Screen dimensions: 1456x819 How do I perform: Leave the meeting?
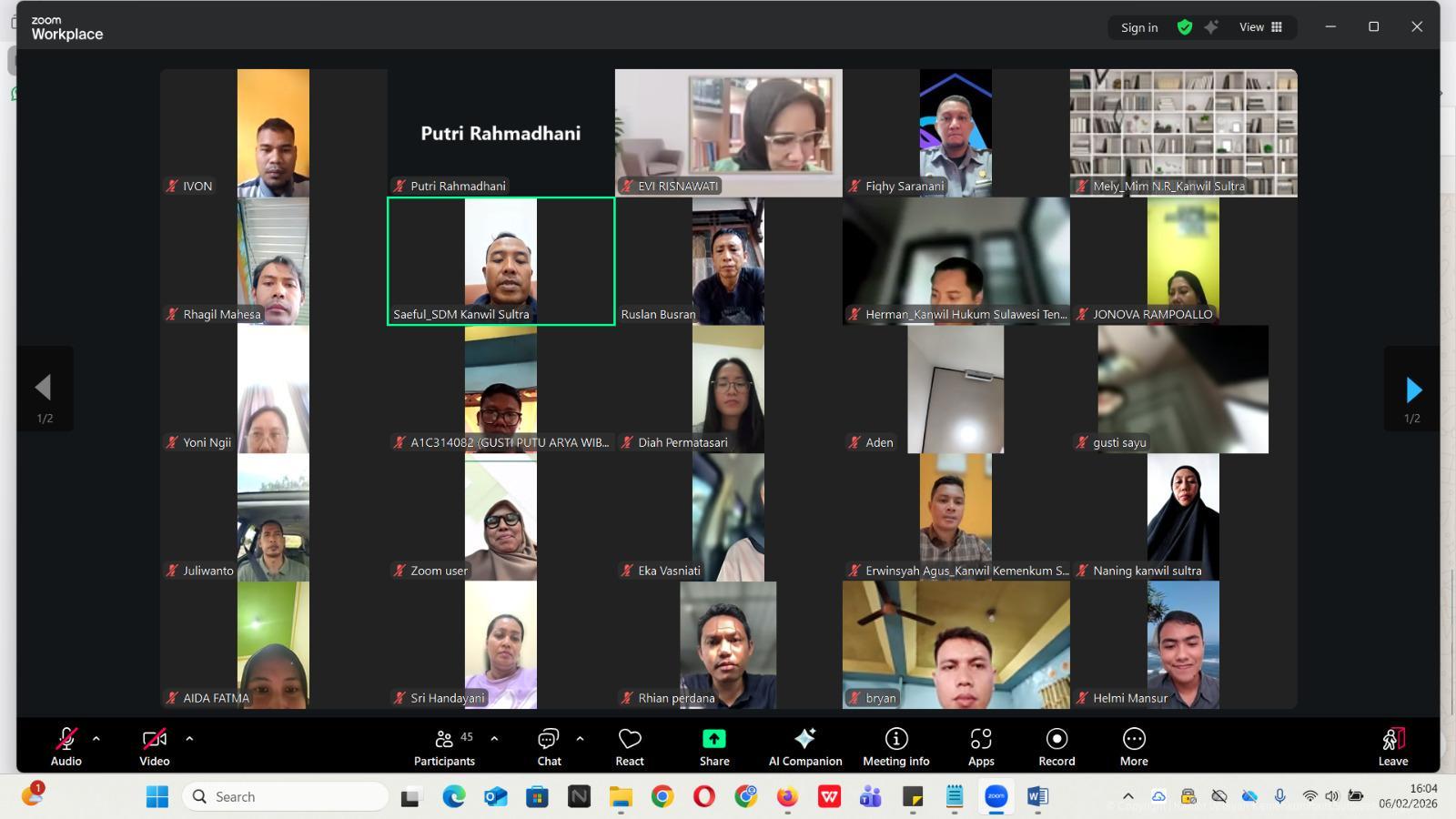[x=1392, y=747]
